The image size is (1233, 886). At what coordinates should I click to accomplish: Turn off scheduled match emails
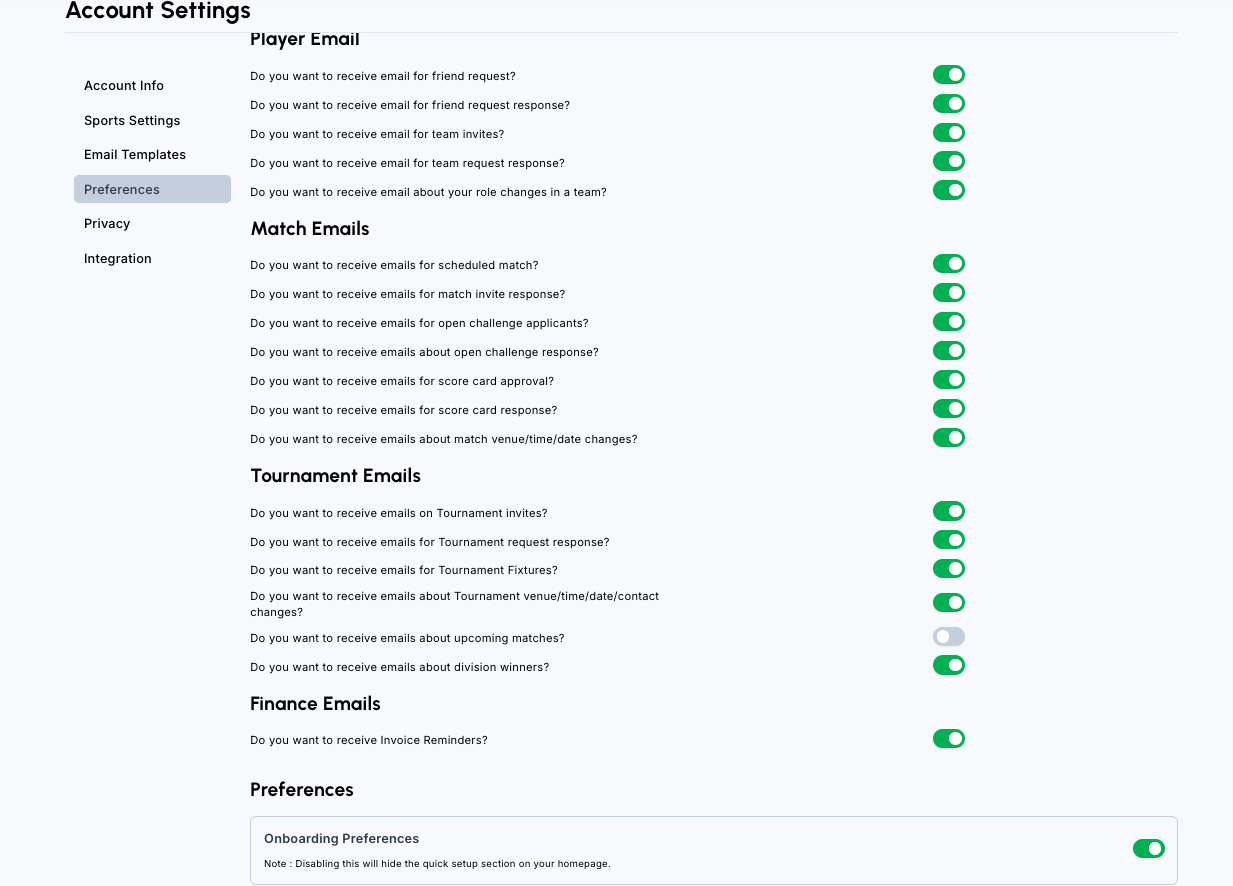pos(948,264)
